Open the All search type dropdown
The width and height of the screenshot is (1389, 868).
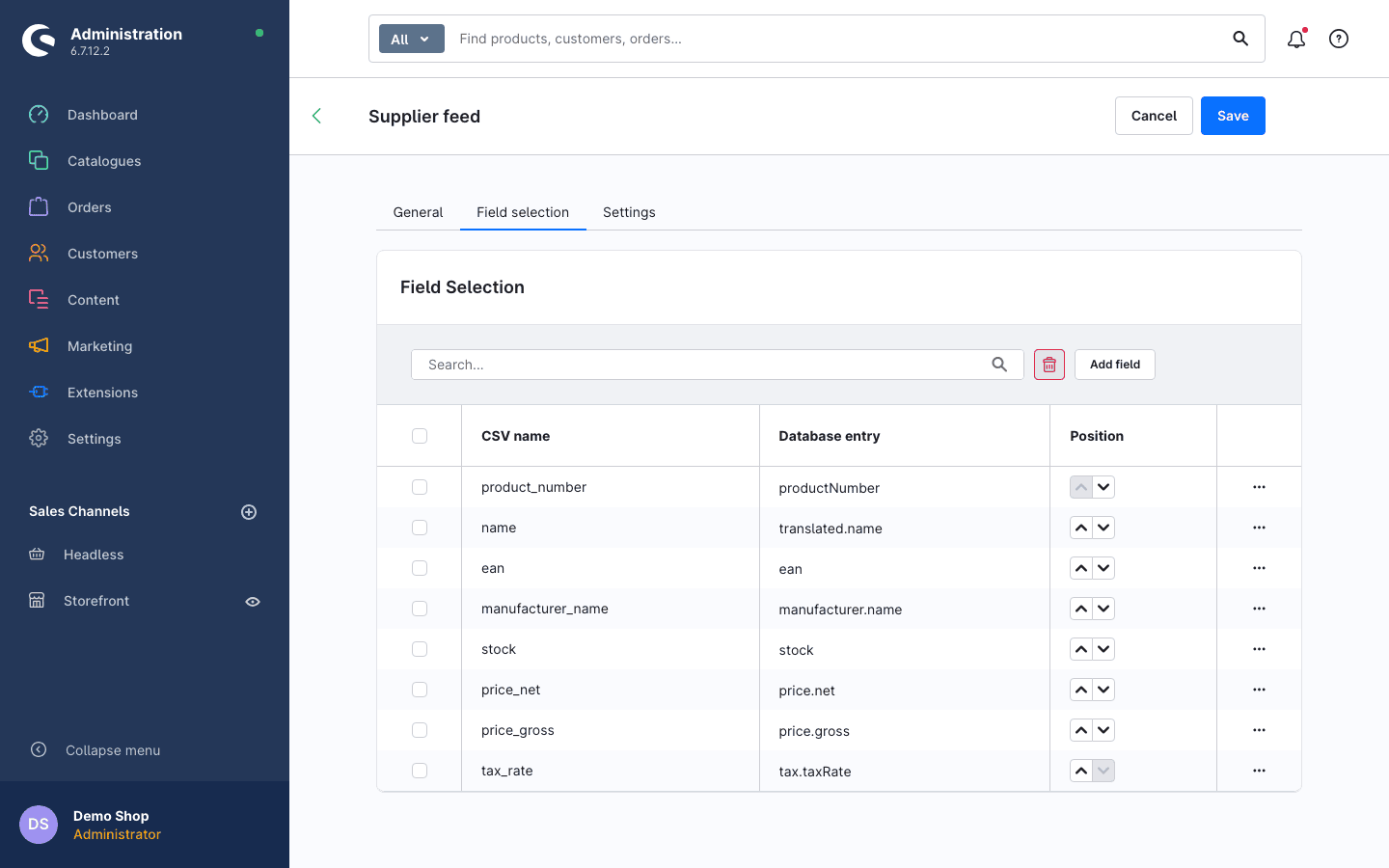(412, 39)
